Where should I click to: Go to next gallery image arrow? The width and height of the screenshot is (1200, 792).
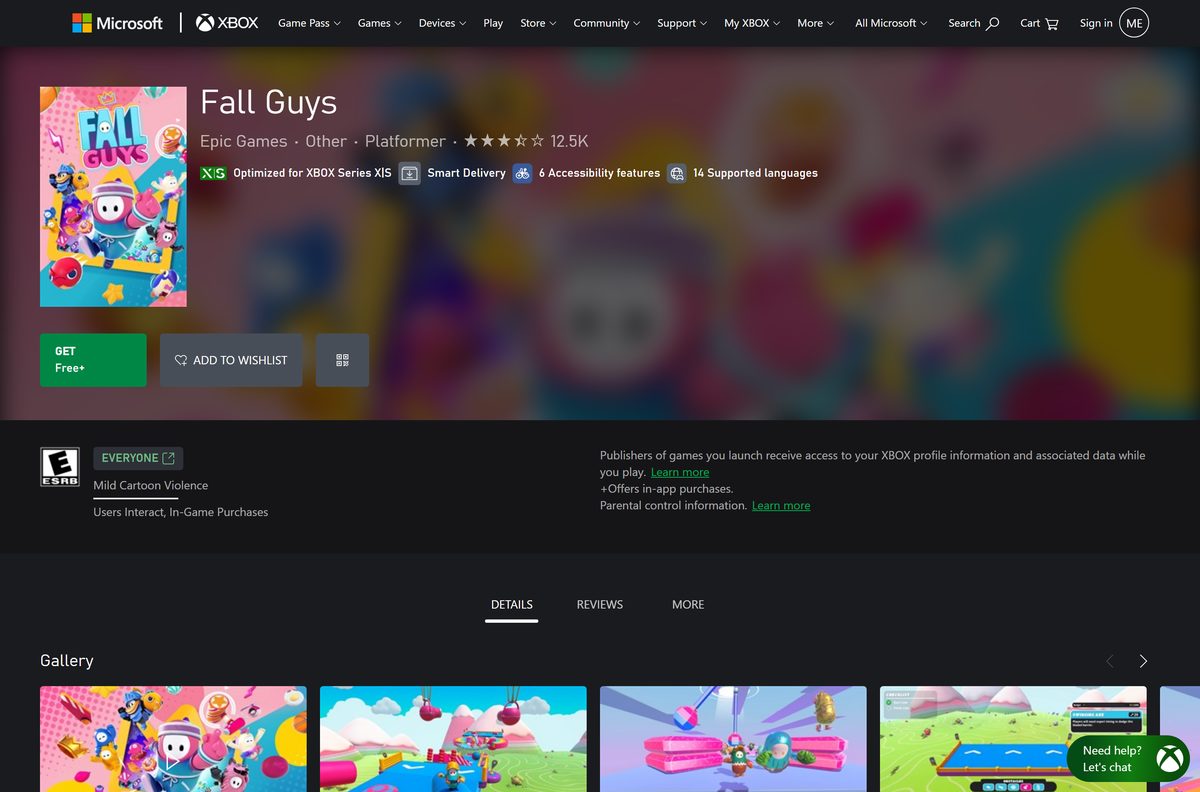[1143, 661]
